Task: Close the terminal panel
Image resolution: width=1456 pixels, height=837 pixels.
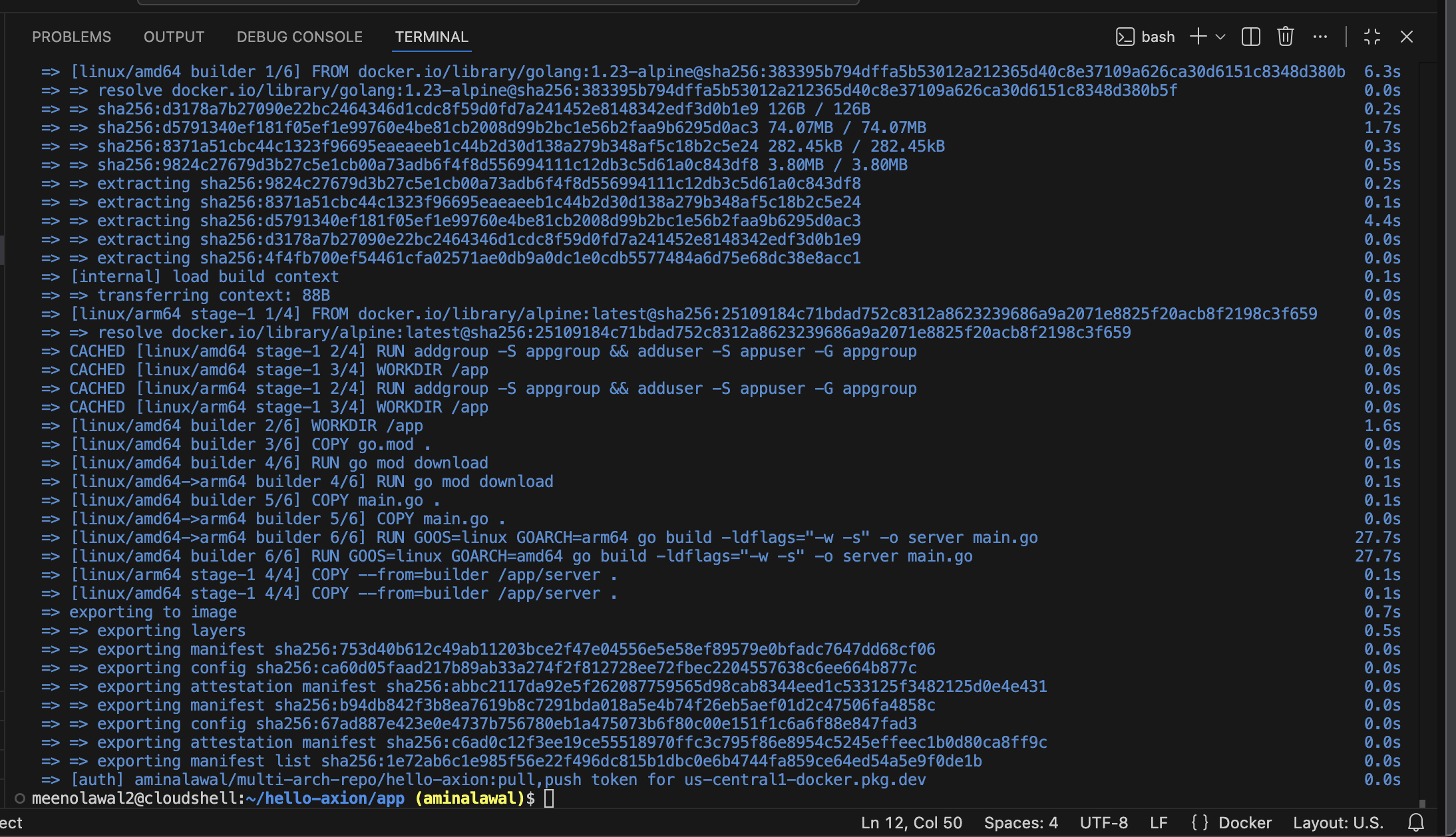Action: 1407,37
